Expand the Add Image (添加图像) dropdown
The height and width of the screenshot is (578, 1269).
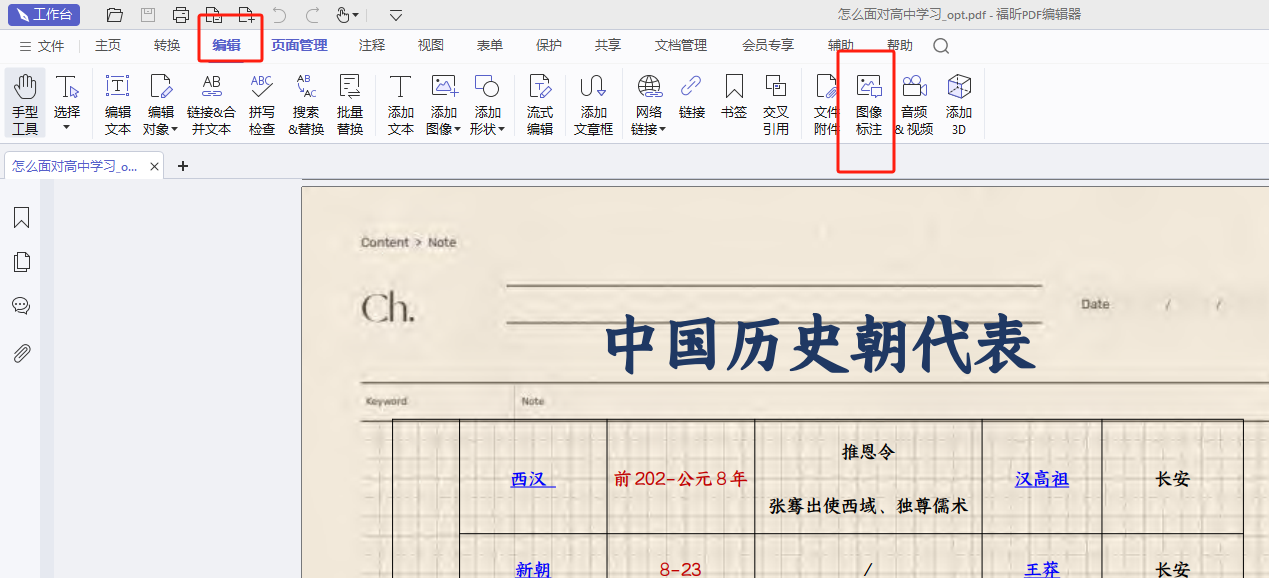coord(457,129)
